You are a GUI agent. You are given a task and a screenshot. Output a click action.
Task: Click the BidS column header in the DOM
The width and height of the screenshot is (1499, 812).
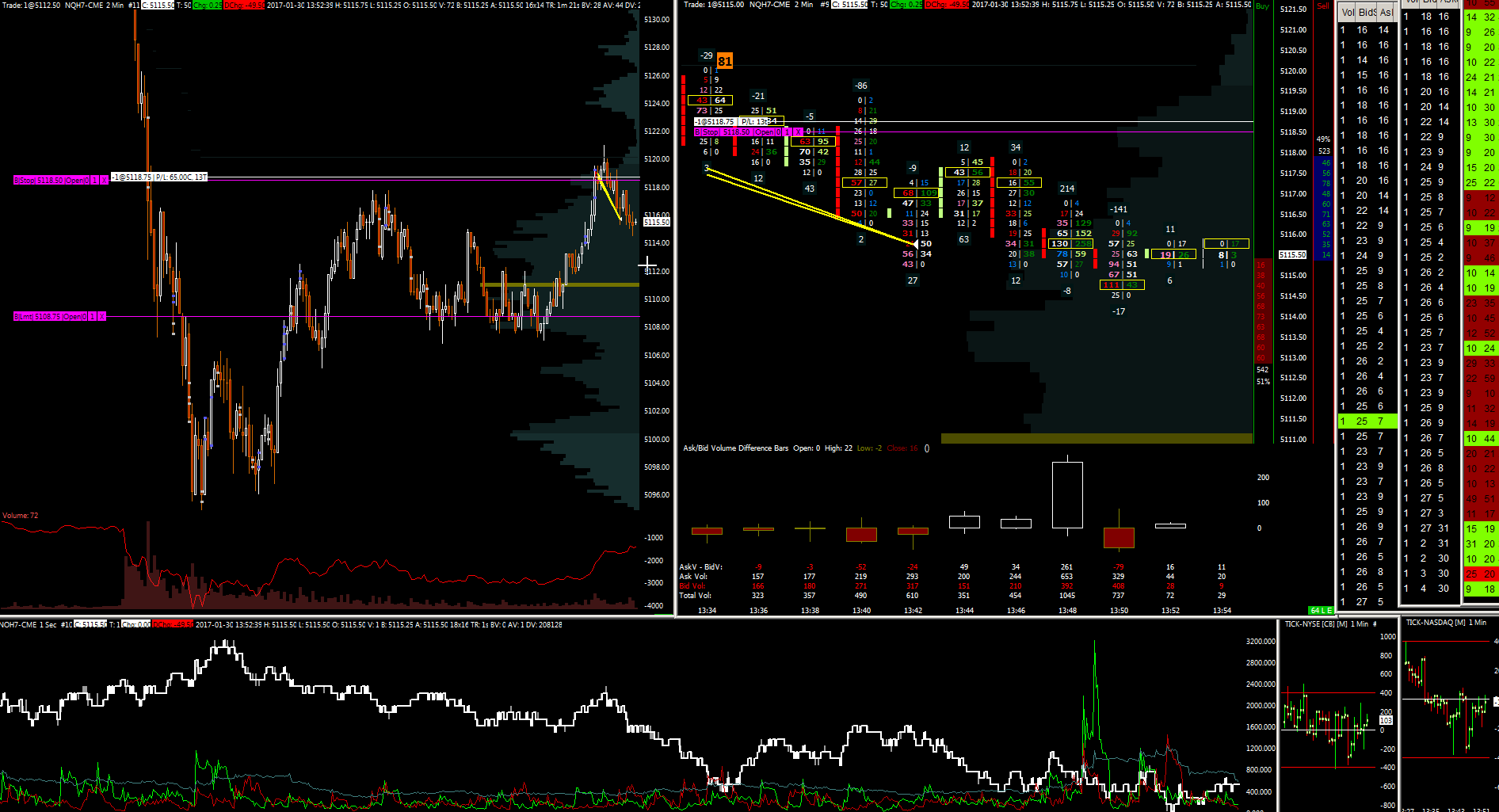[1367, 13]
